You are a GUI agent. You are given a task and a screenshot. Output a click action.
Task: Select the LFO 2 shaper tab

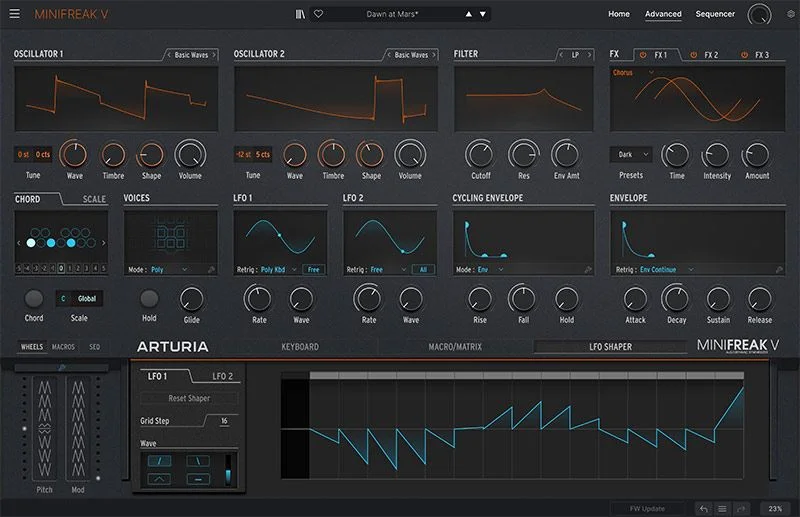(222, 376)
